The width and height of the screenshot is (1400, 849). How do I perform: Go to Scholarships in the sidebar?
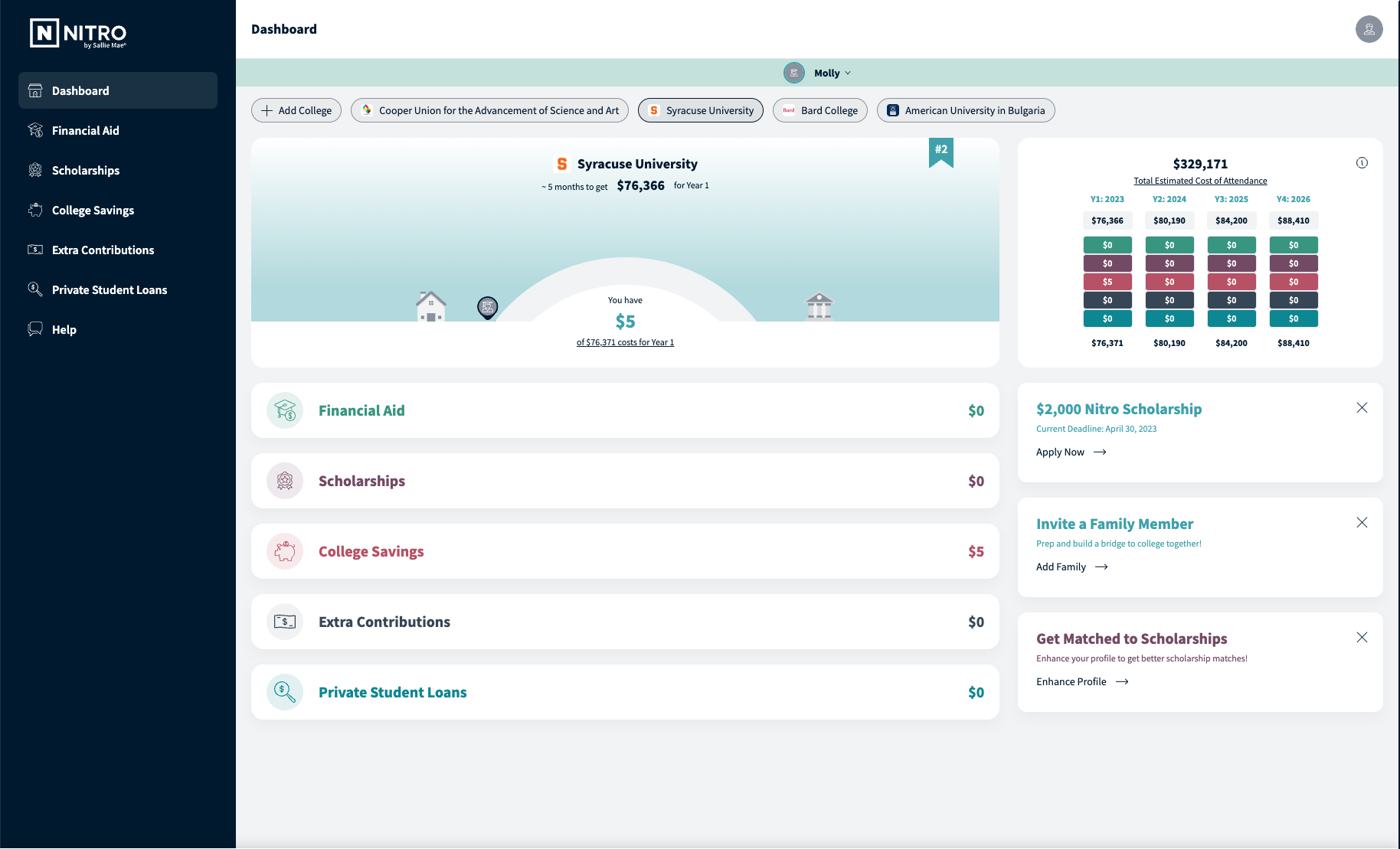118,170
